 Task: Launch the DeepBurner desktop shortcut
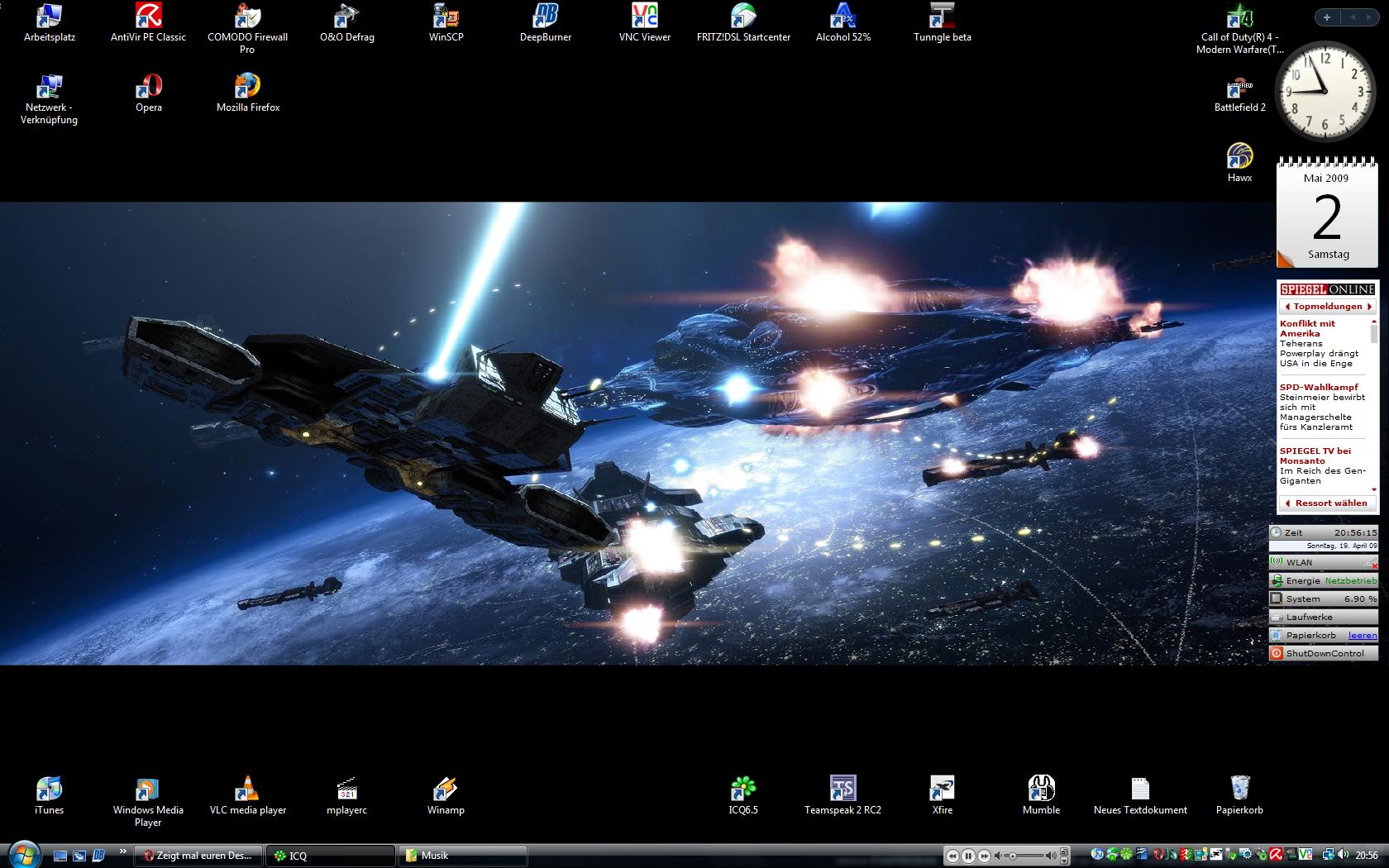546,23
